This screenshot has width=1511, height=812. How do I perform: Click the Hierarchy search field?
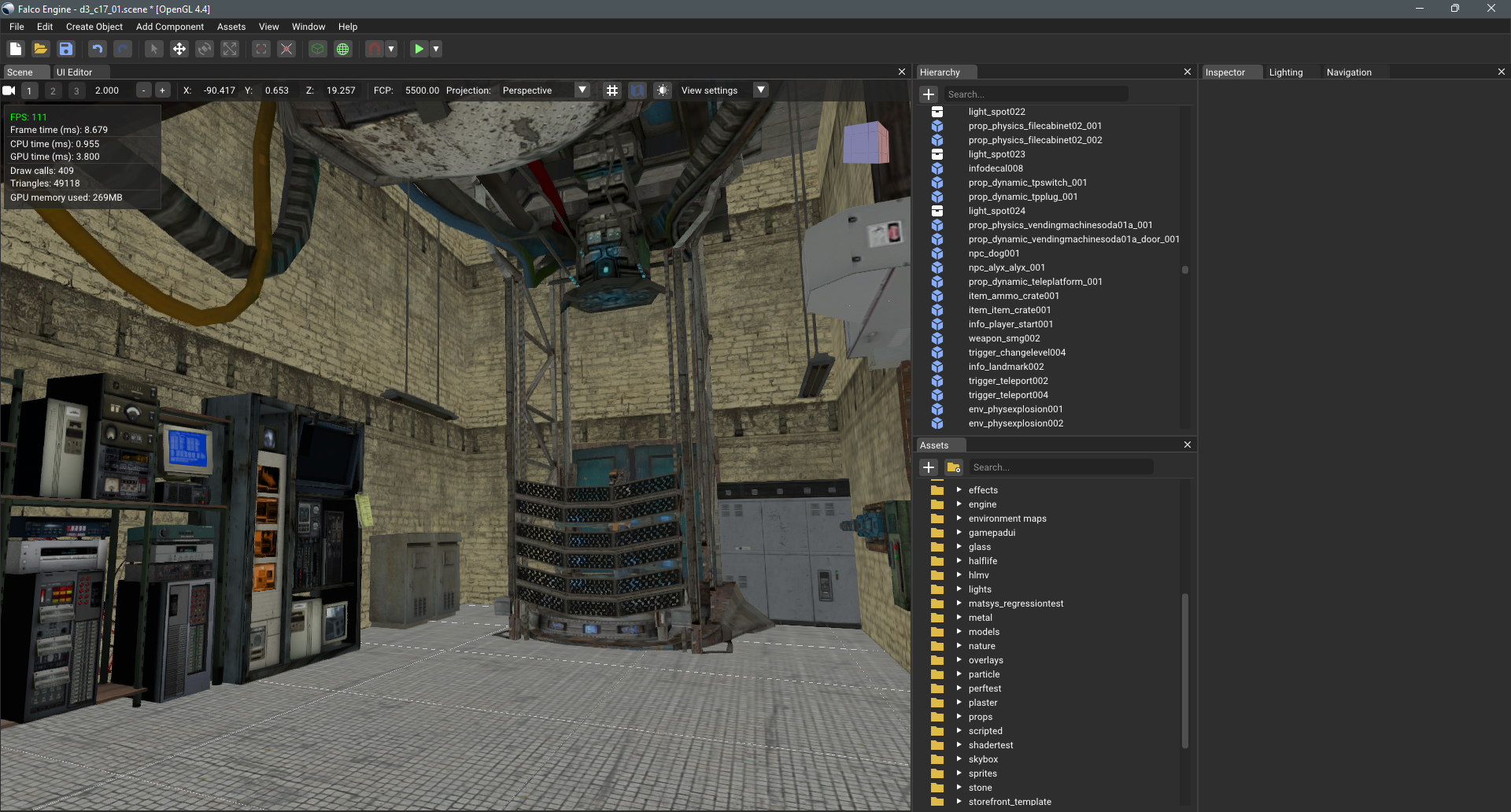coord(1036,94)
